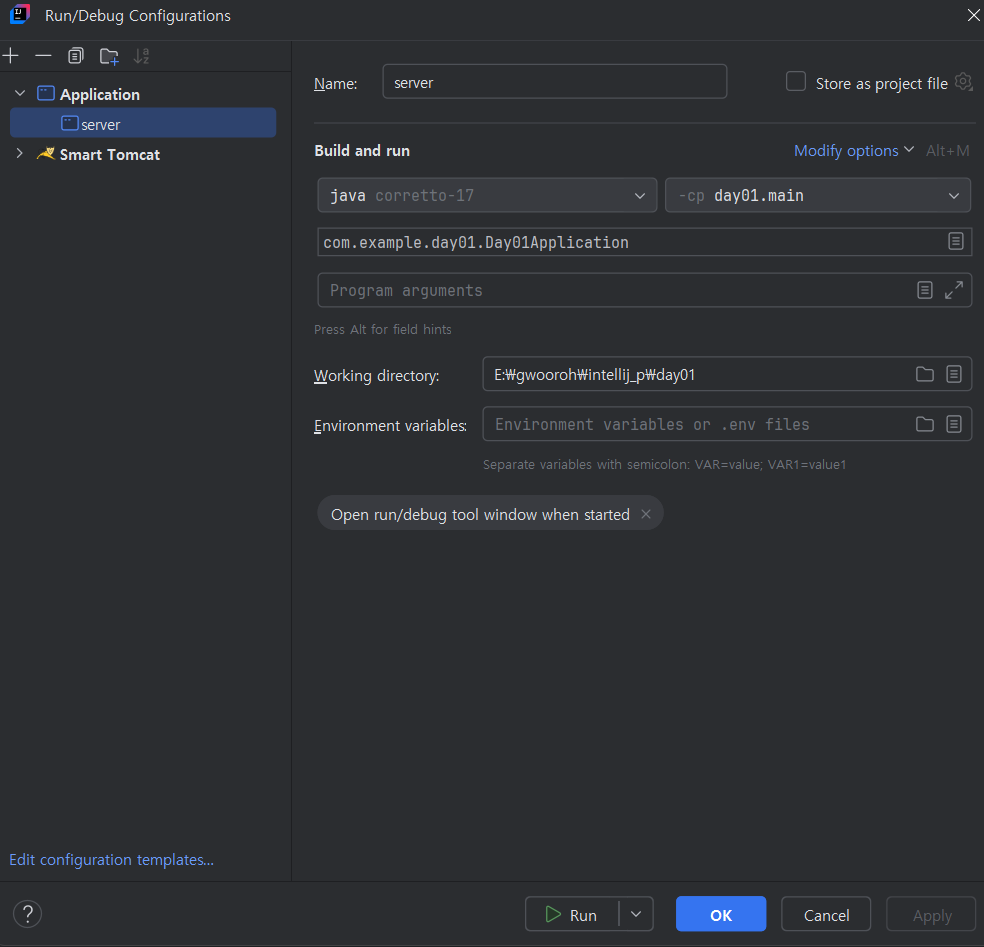Remove the Open run/debug tool window option
This screenshot has width=984, height=947.
[x=646, y=514]
